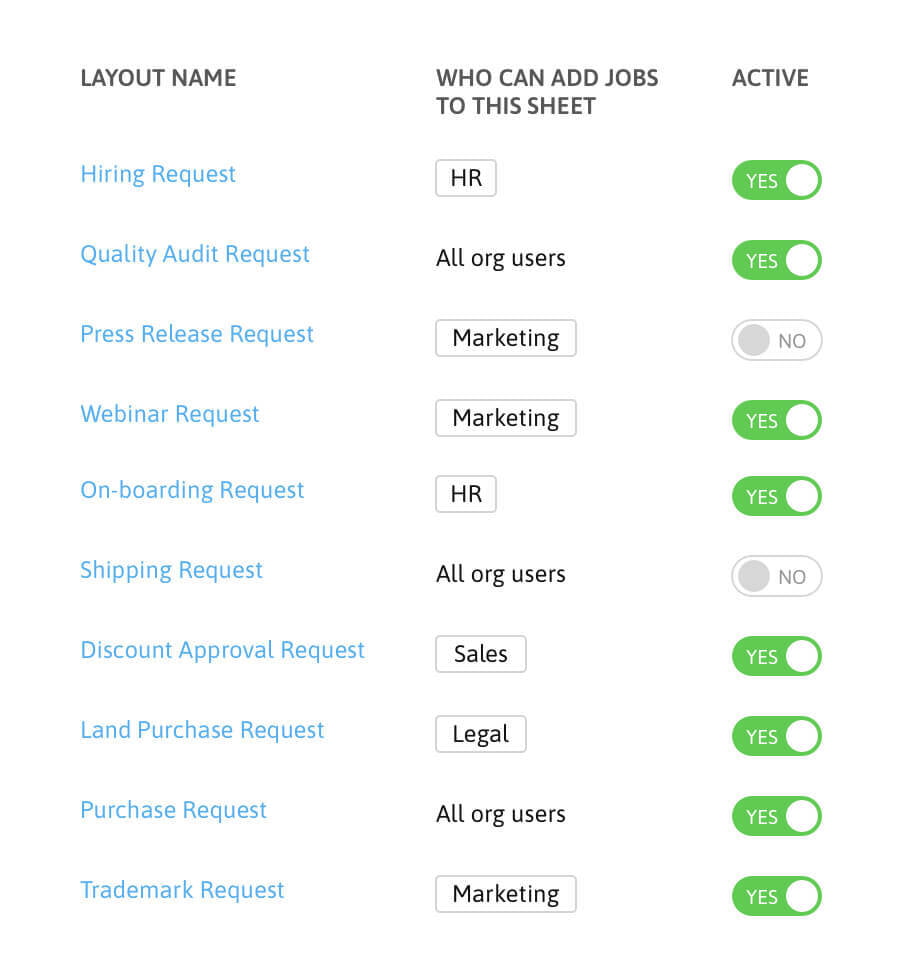This screenshot has width=900, height=980.
Task: Click the Sales tag for Discount Approval
Action: tap(481, 654)
